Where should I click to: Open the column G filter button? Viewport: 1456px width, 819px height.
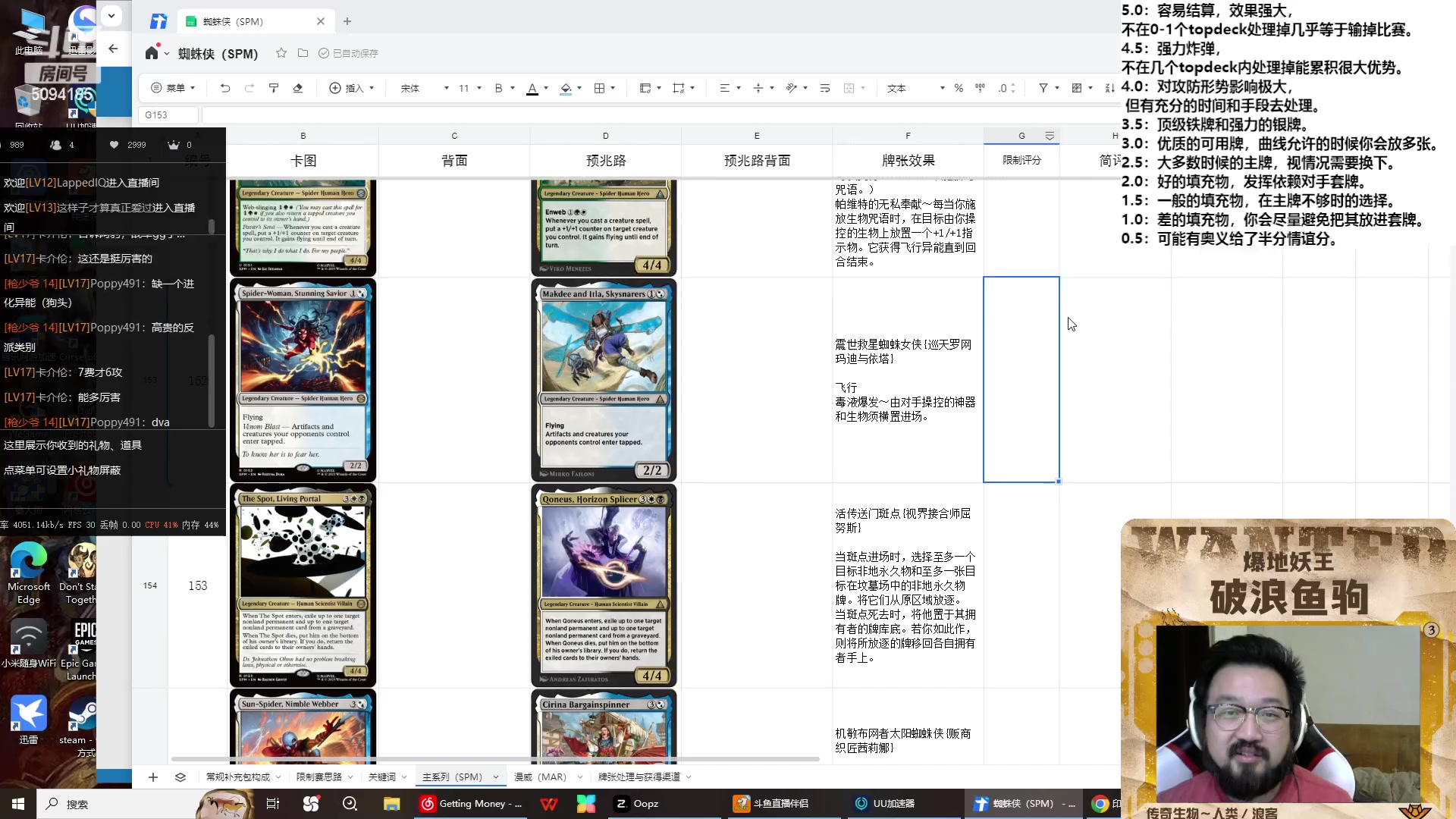click(x=1050, y=136)
